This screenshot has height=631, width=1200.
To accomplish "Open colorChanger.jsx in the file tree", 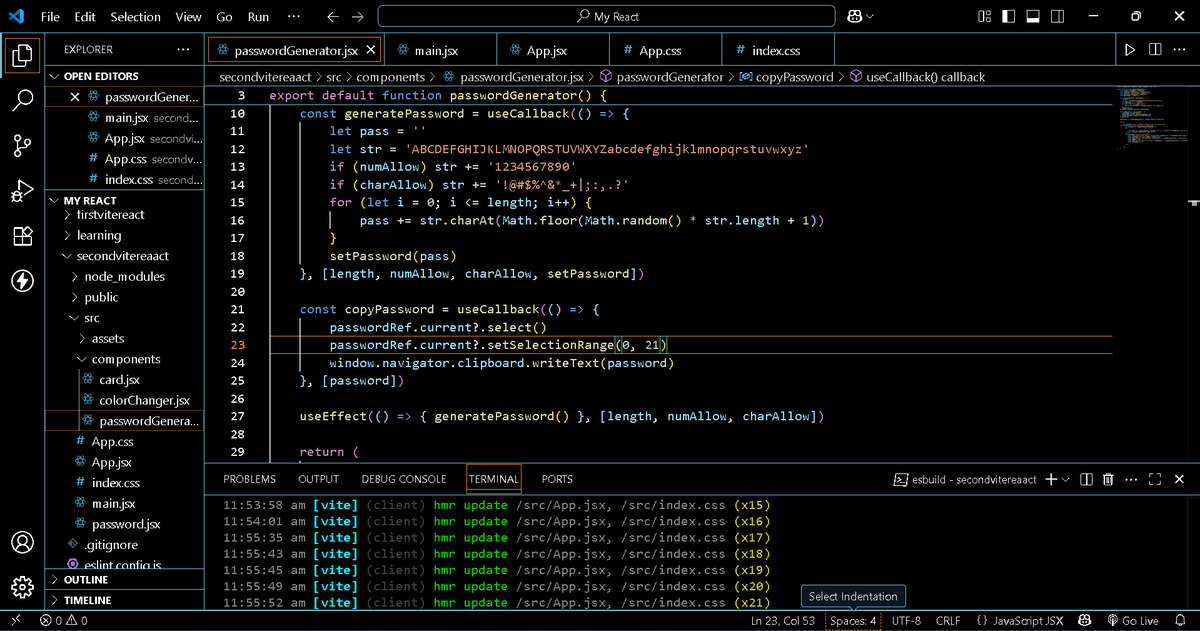I will point(144,400).
